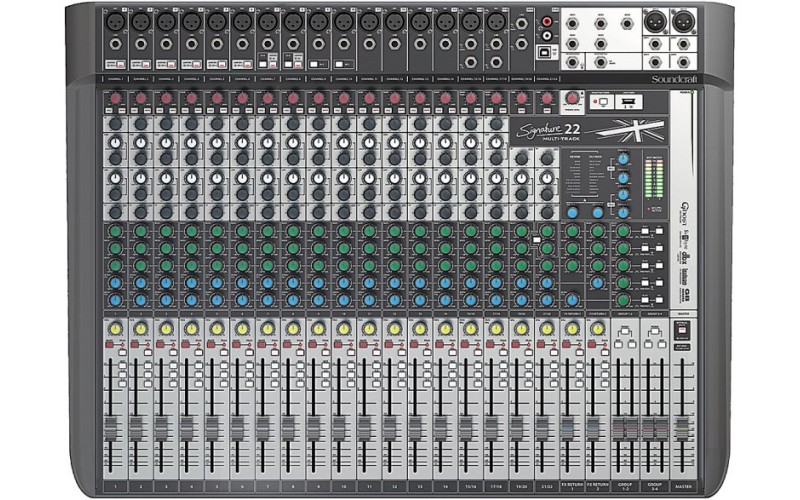Viewport: 800px width, 500px height.
Task: Turn the red gain knob on channel 15/16
Action: click(471, 97)
